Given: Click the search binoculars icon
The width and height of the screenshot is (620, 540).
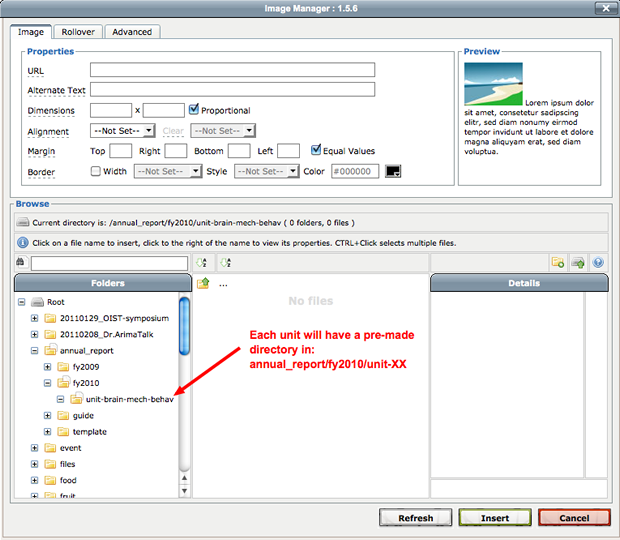Looking at the screenshot, I should [x=21, y=263].
